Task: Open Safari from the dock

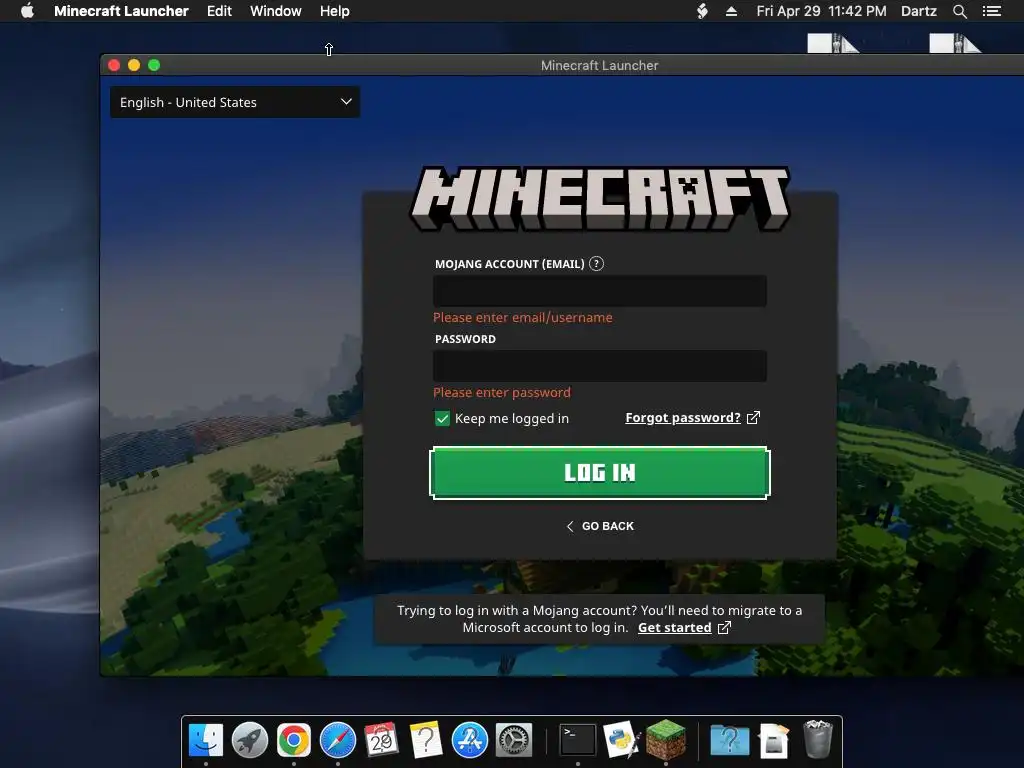Action: pos(338,740)
